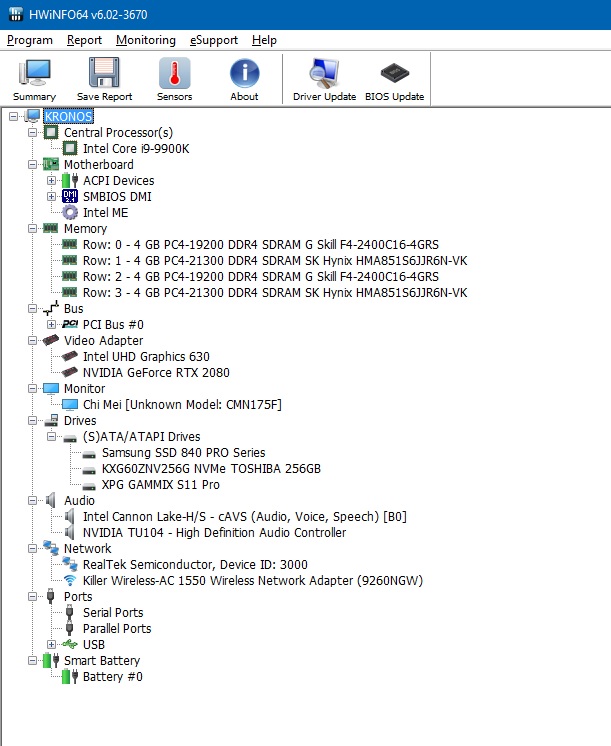This screenshot has width=611, height=746.
Task: Collapse the Audio branch
Action: [x=32, y=501]
